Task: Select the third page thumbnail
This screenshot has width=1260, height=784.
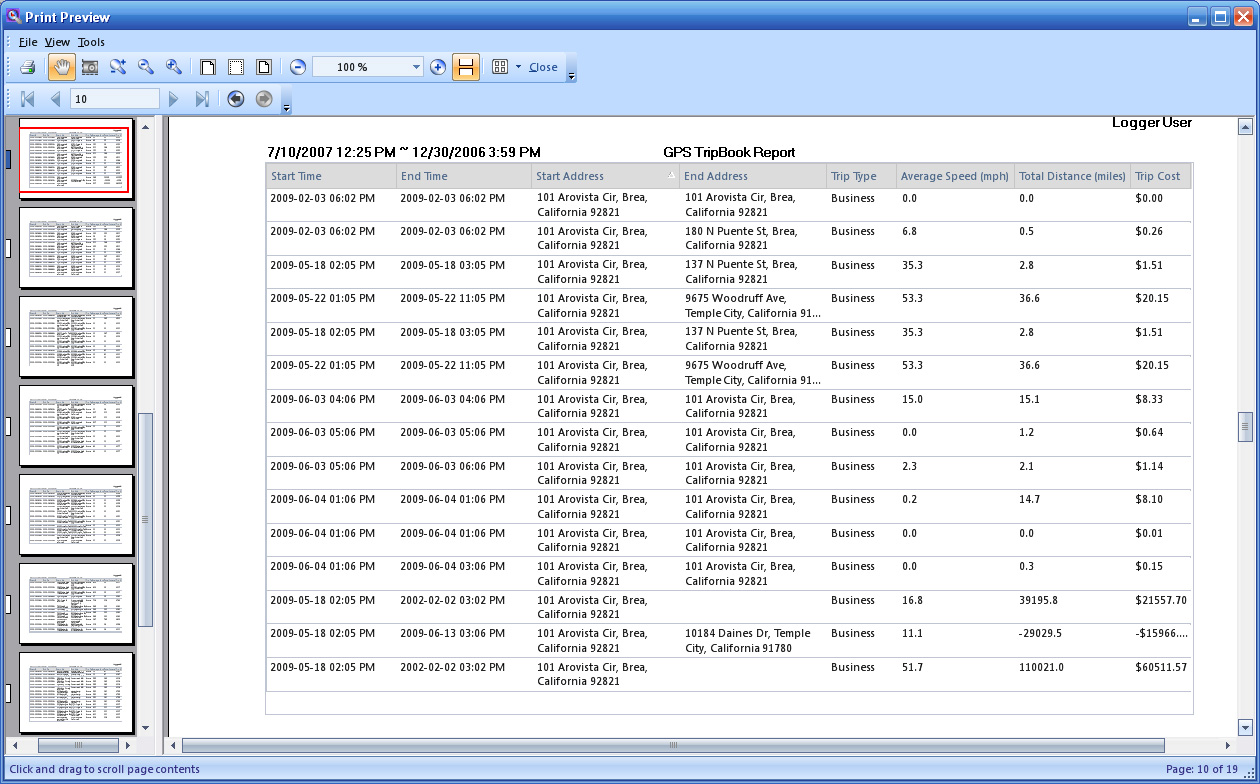Action: point(75,336)
